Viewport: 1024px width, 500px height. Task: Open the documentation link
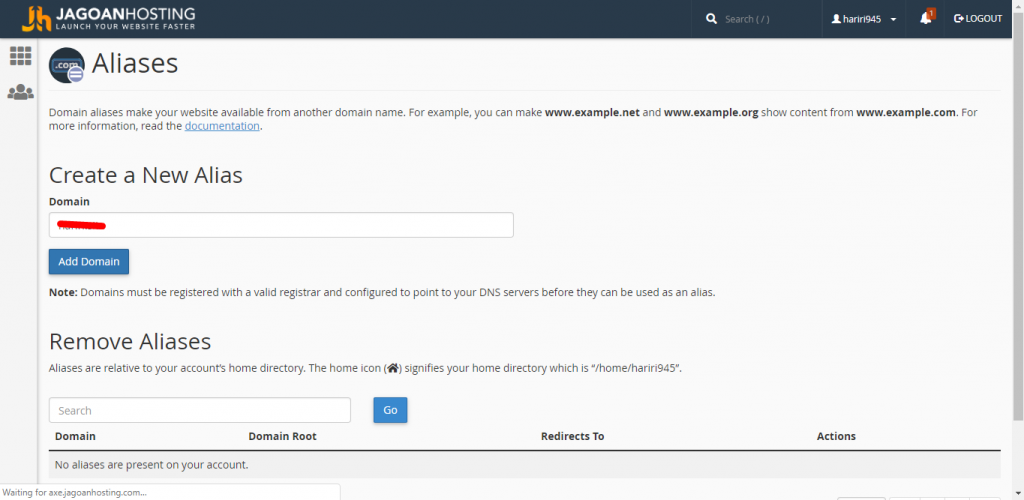tap(222, 126)
